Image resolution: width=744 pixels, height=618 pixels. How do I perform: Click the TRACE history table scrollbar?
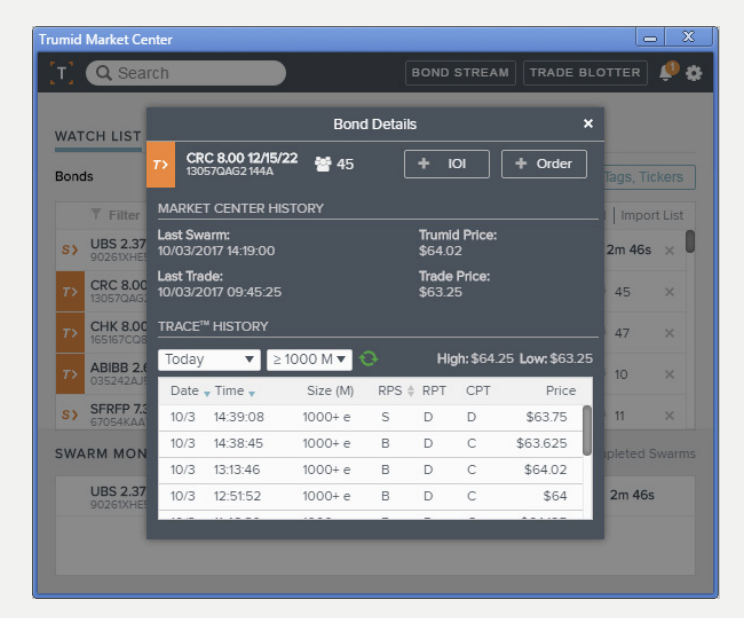(x=587, y=431)
